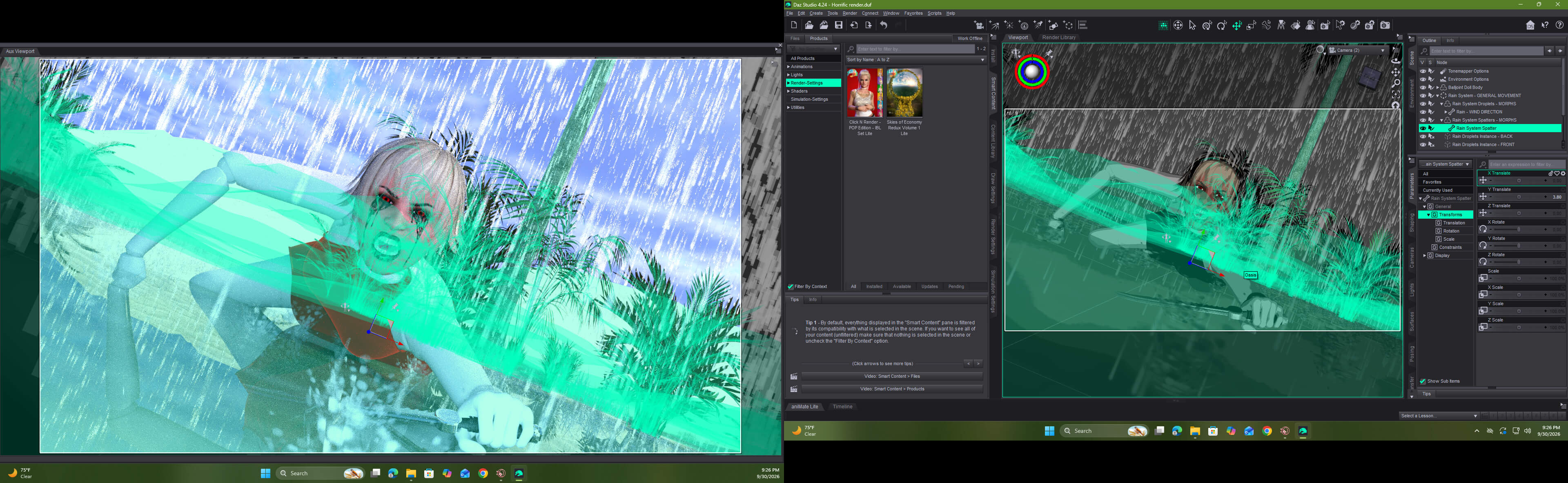Create a new spotlight from toolbar
Viewport: 1568px width, 483px height.
(1038, 25)
